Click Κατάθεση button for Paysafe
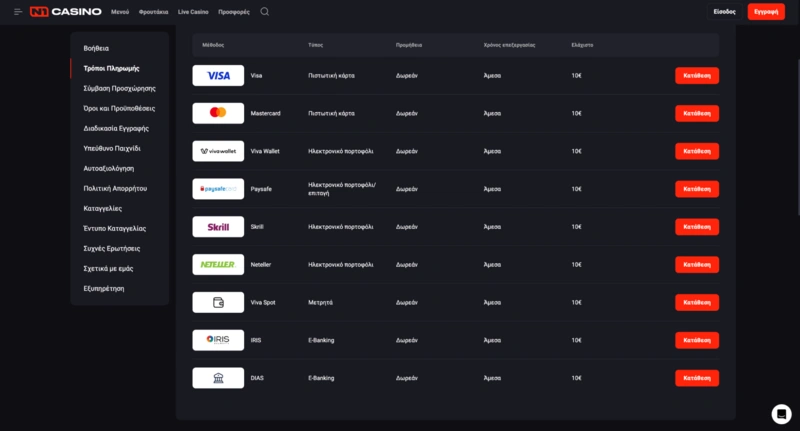Image resolution: width=800 pixels, height=431 pixels. (697, 189)
